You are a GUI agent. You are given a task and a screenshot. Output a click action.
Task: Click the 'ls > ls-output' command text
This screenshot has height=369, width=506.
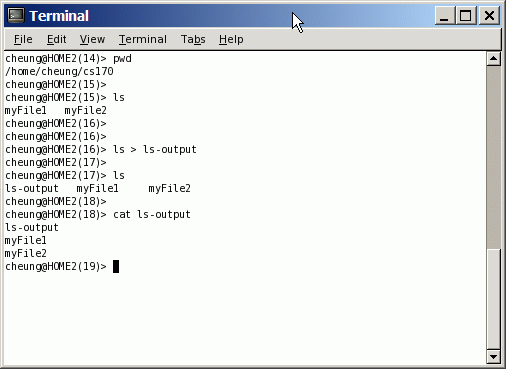(155, 149)
